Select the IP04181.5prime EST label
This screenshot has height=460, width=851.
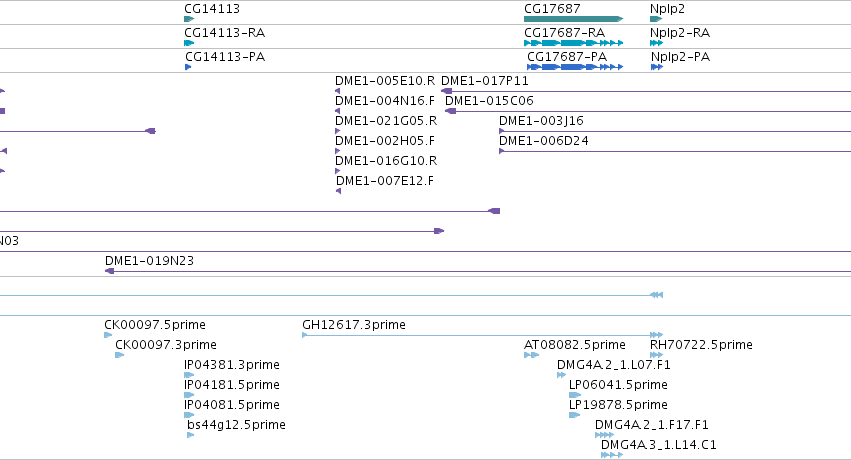click(232, 385)
